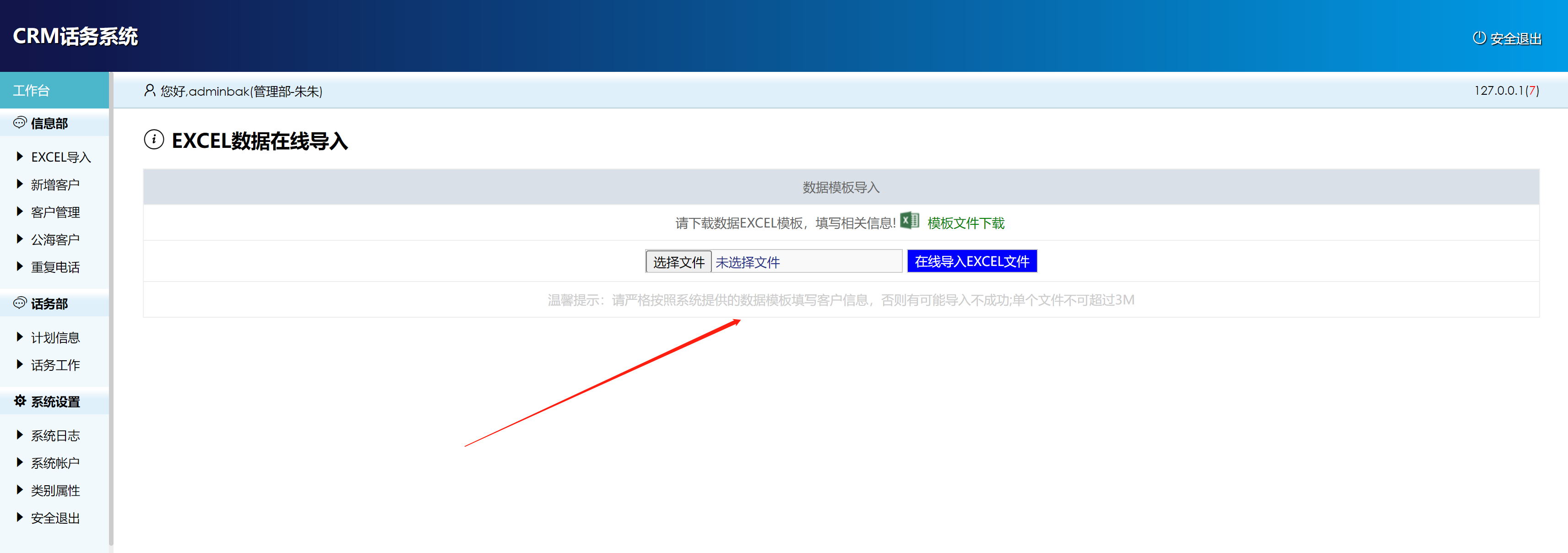Image resolution: width=1568 pixels, height=553 pixels.
Task: Click the arrow marker beside 新增客户
Action: pyautogui.click(x=20, y=184)
